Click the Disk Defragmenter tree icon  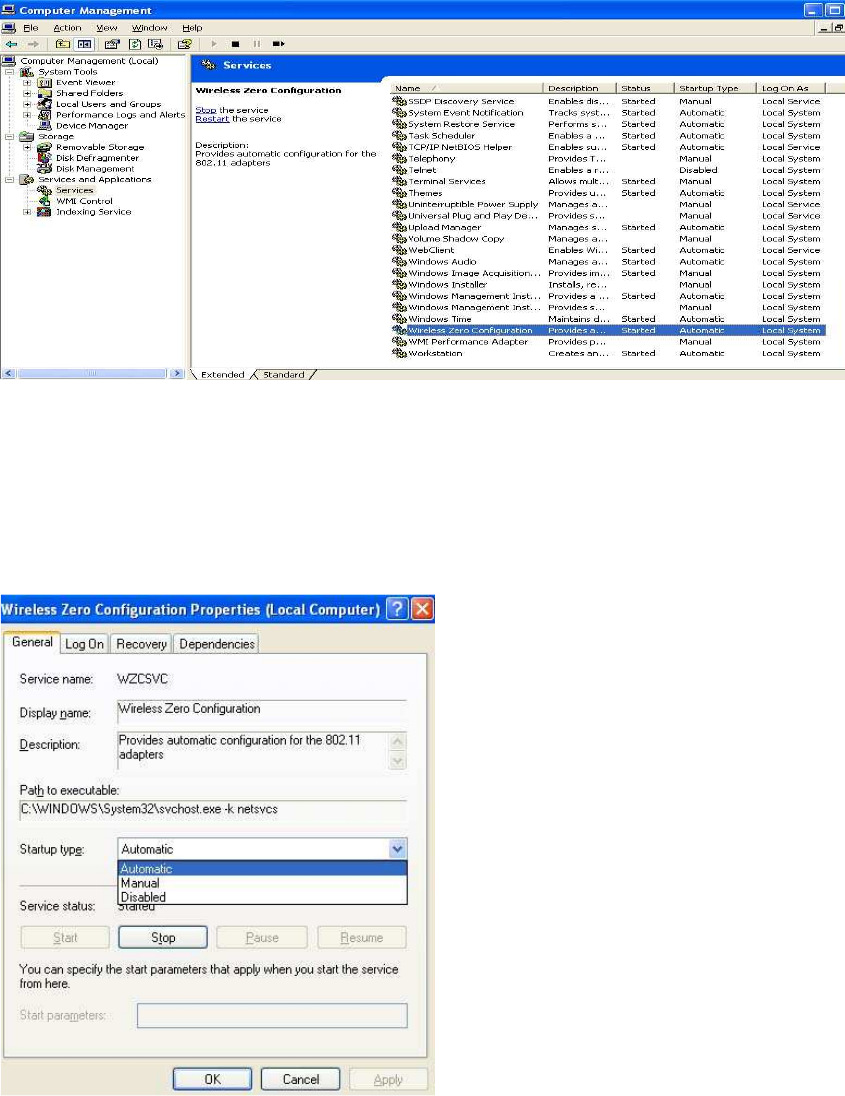45,158
